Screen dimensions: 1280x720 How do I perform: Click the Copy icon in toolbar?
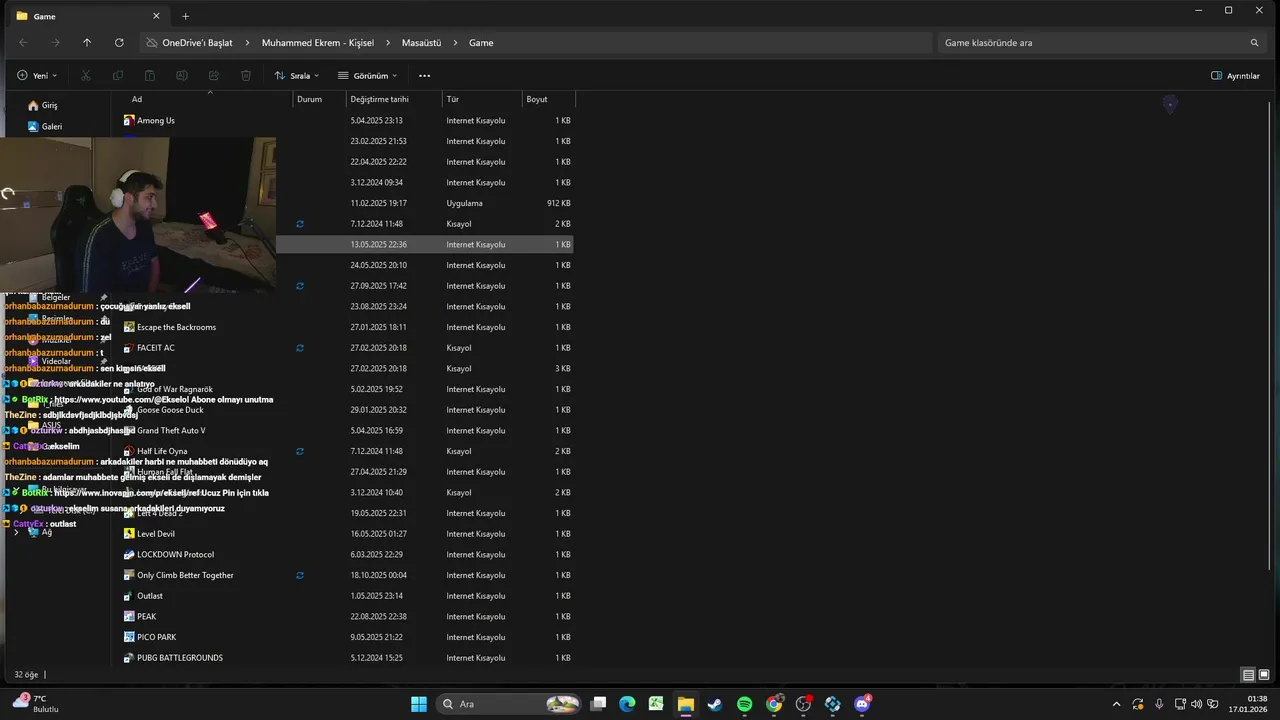(x=118, y=76)
